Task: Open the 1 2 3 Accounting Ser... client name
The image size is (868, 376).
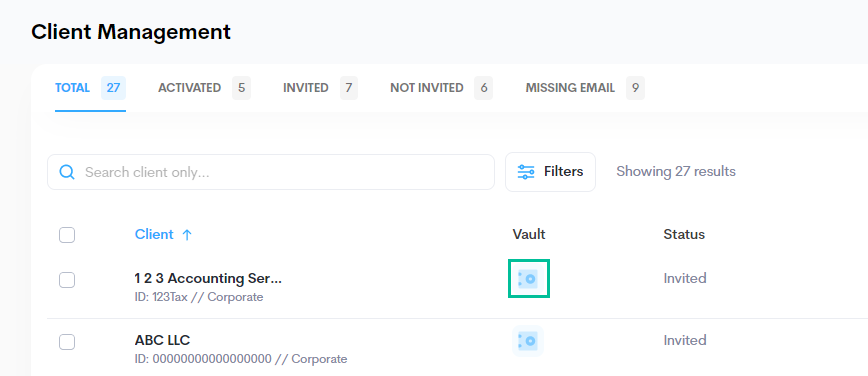Action: [x=208, y=279]
